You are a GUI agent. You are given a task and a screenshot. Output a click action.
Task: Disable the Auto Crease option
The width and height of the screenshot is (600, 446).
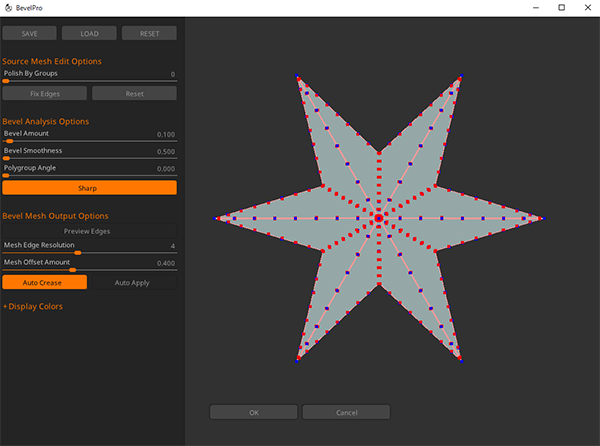pyautogui.click(x=44, y=283)
